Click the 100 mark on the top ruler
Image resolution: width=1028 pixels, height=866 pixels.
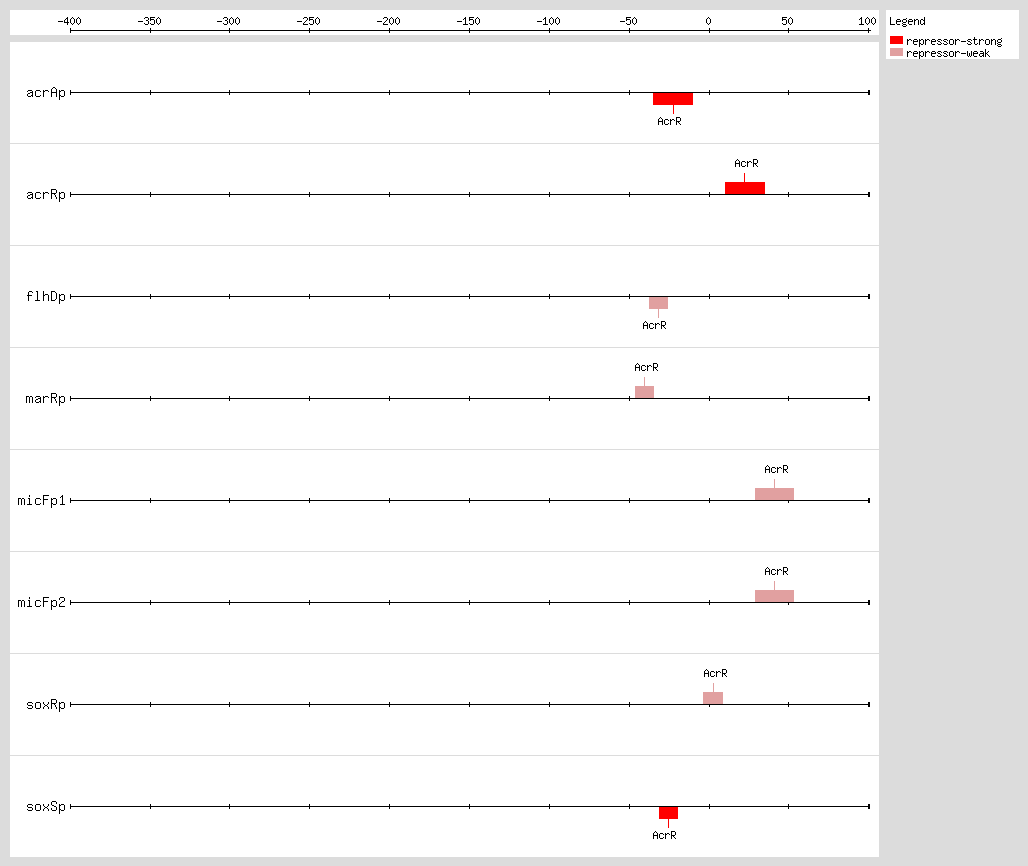[x=867, y=21]
